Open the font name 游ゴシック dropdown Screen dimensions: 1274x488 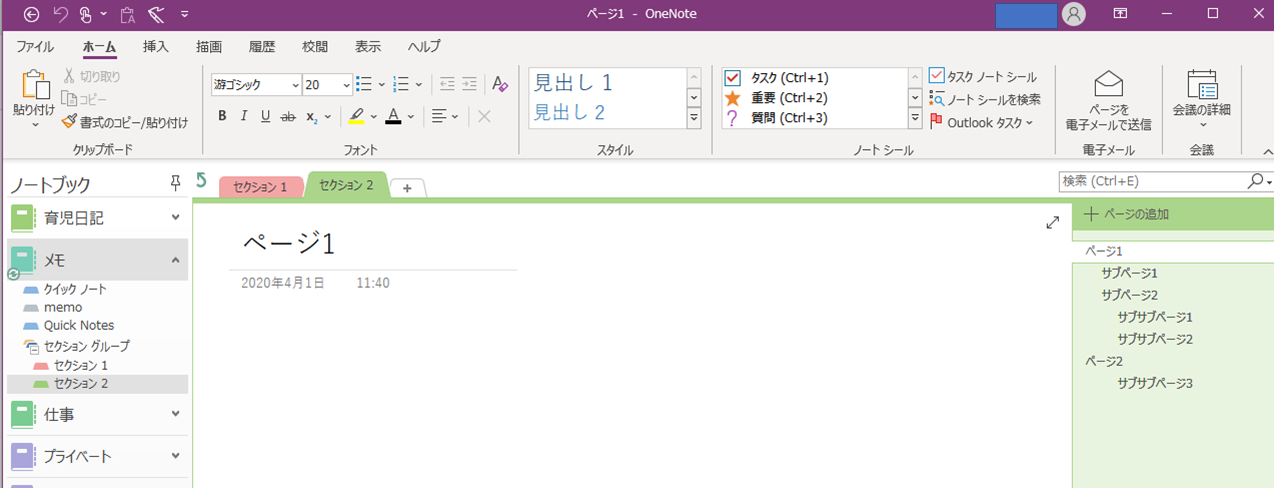coord(295,85)
